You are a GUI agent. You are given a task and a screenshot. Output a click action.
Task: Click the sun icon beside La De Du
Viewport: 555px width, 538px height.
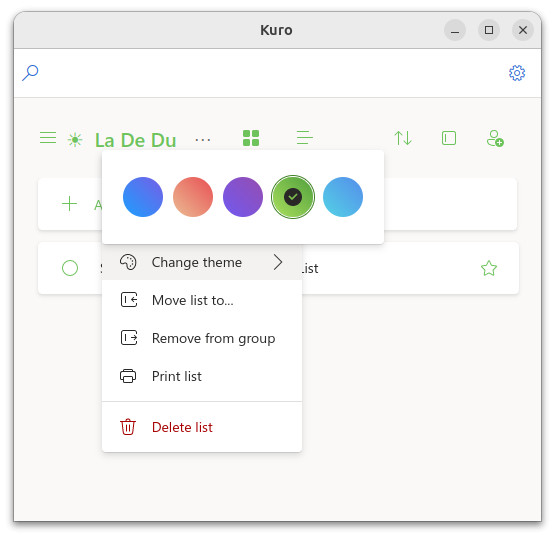pos(75,140)
